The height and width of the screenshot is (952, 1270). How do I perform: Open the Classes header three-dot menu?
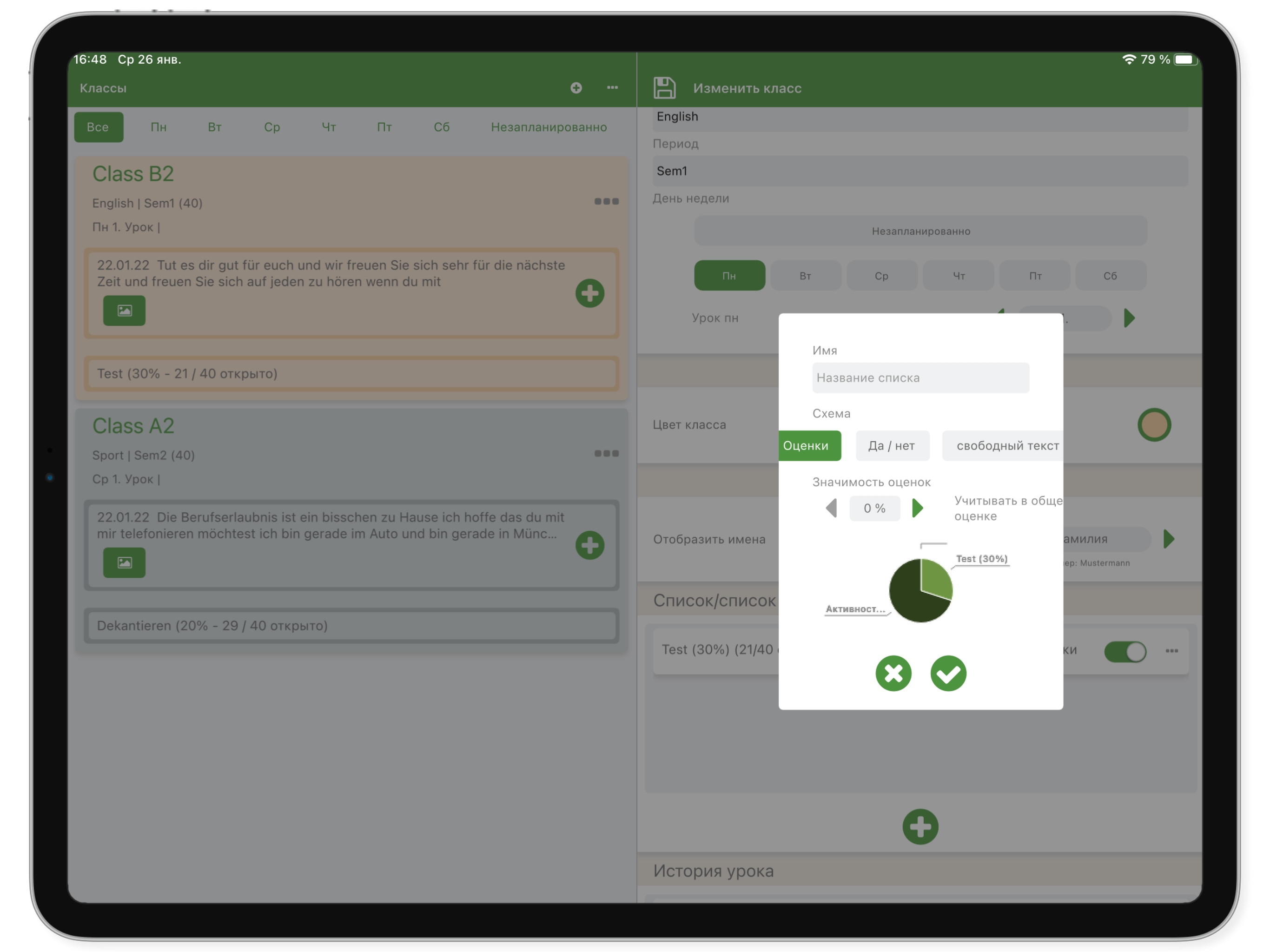[x=612, y=88]
